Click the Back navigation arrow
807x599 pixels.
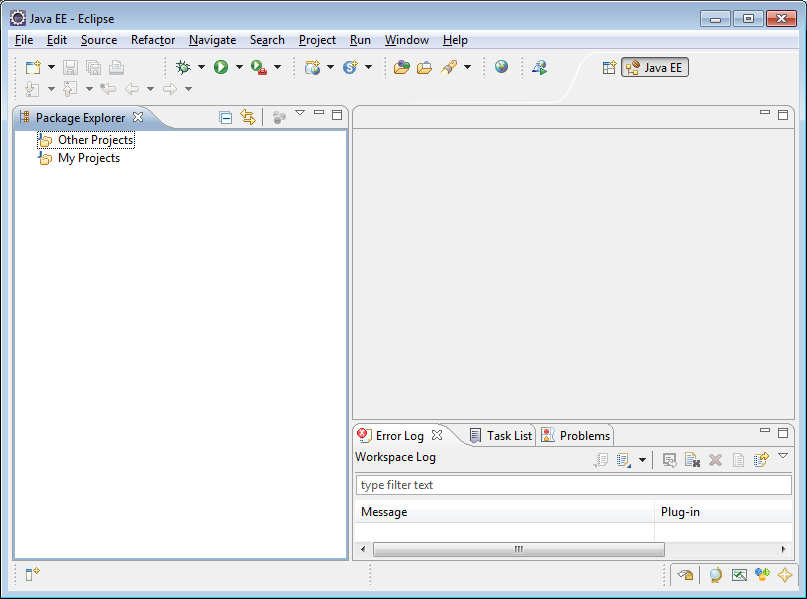pyautogui.click(x=132, y=89)
